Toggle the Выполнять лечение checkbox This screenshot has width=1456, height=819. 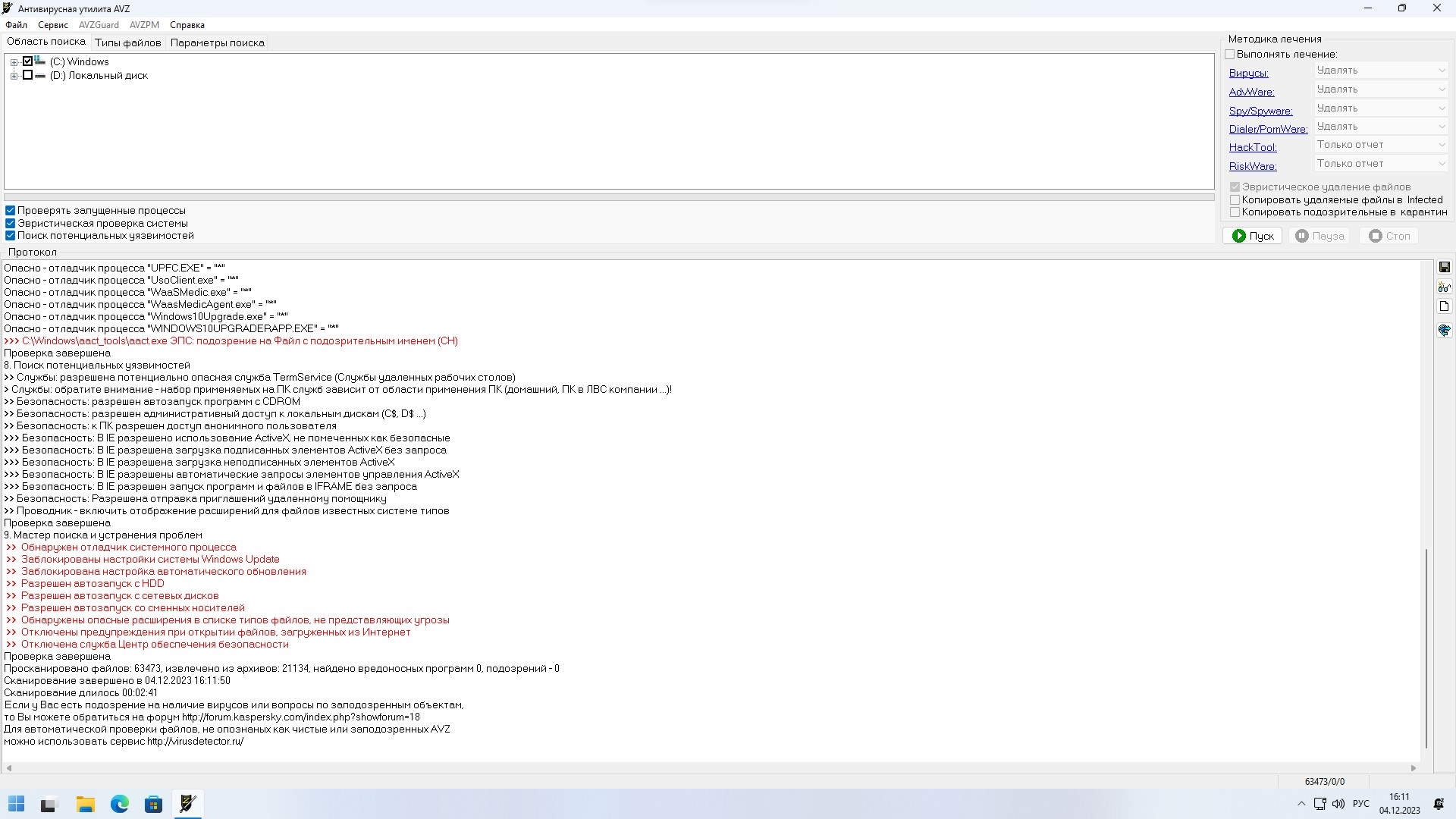point(1230,54)
